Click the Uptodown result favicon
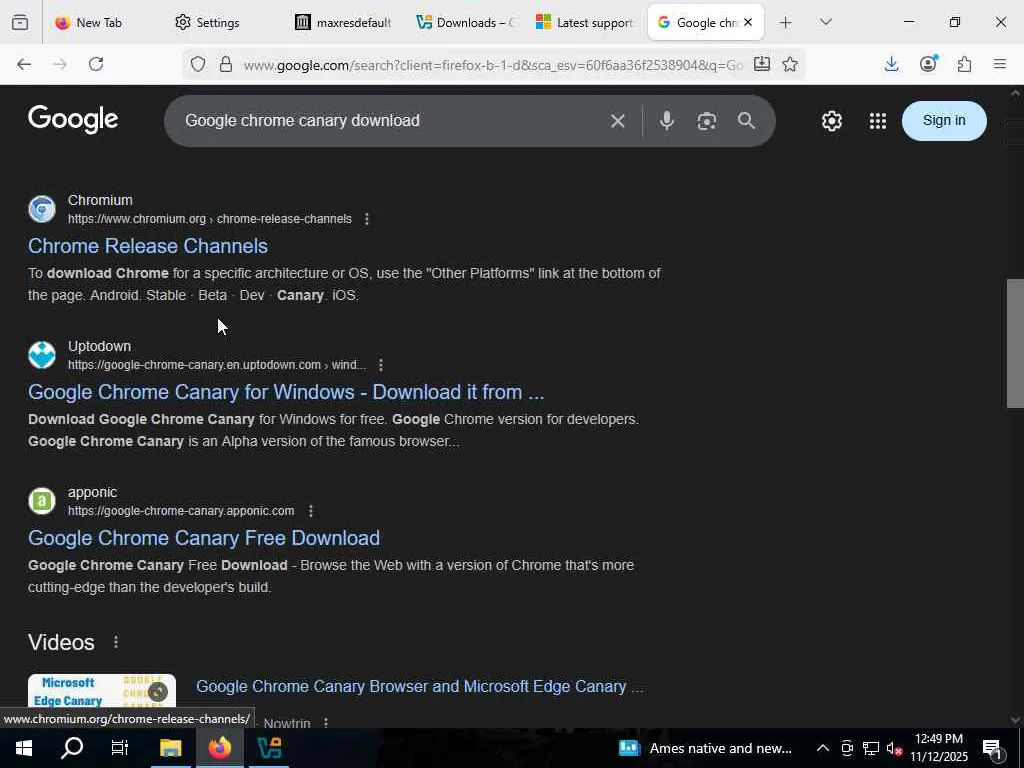Image resolution: width=1024 pixels, height=768 pixels. [42, 355]
